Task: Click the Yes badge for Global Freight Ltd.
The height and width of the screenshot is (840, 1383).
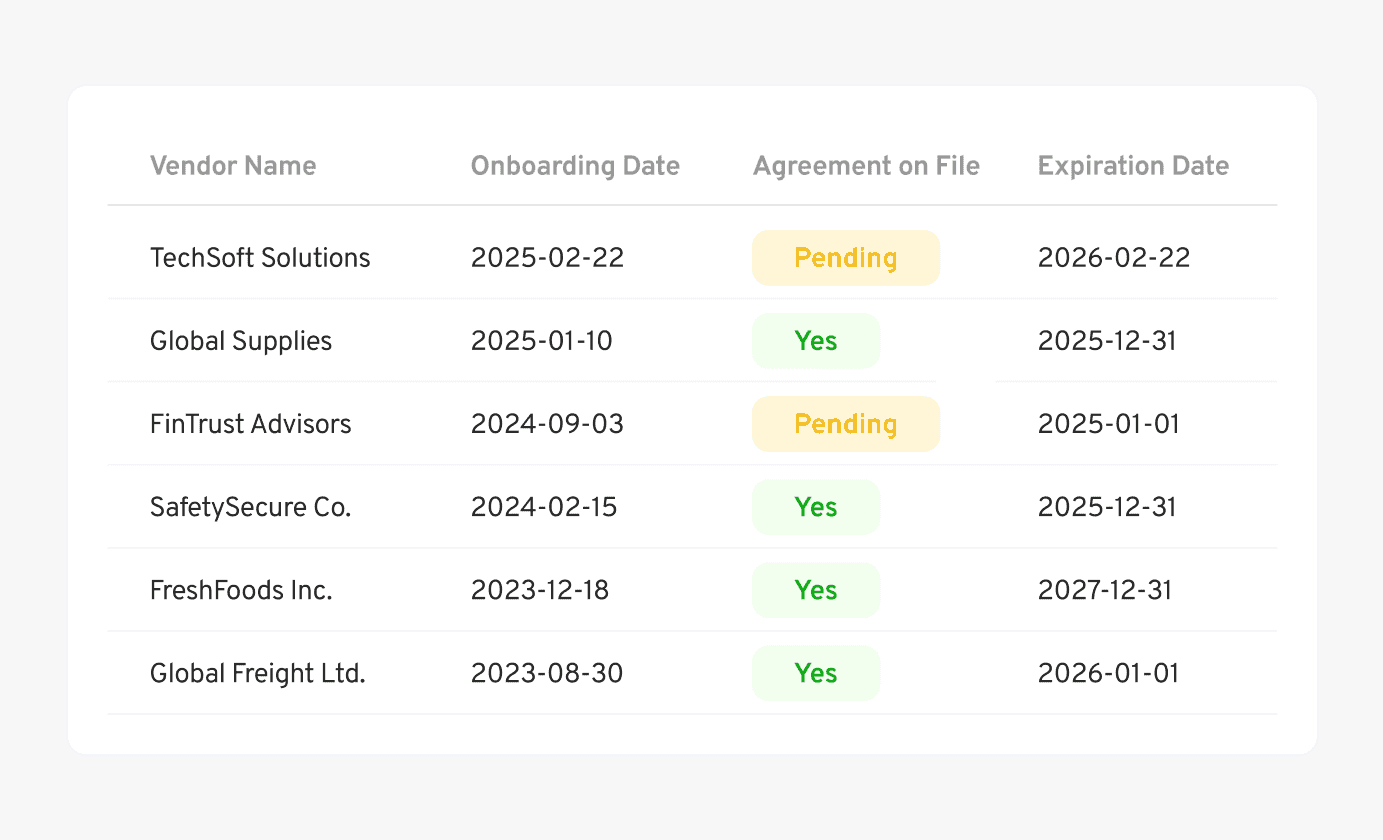Action: click(816, 673)
